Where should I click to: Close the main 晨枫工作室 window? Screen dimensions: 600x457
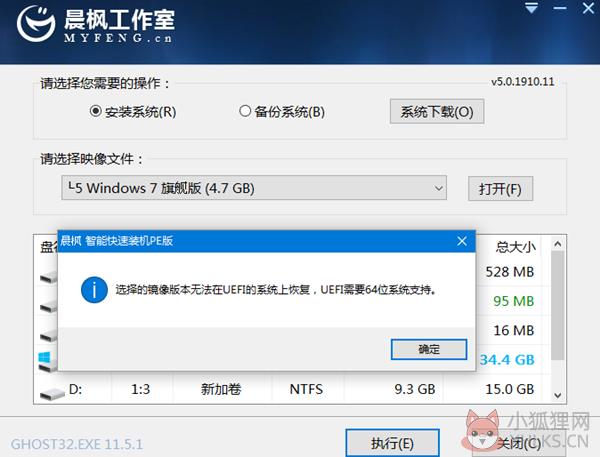(x=588, y=8)
